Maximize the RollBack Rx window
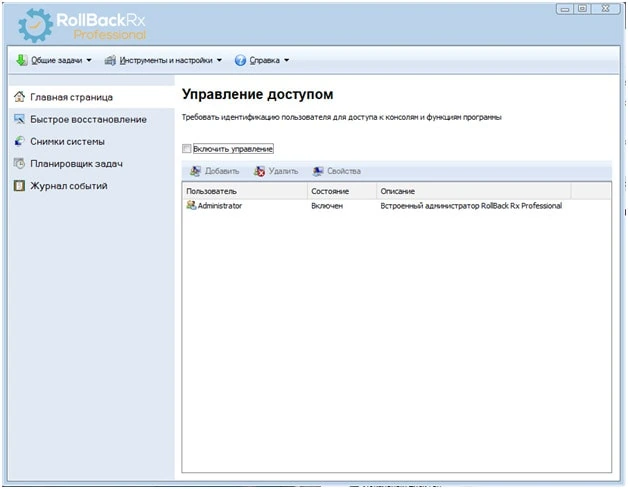628x489 pixels. (x=583, y=8)
